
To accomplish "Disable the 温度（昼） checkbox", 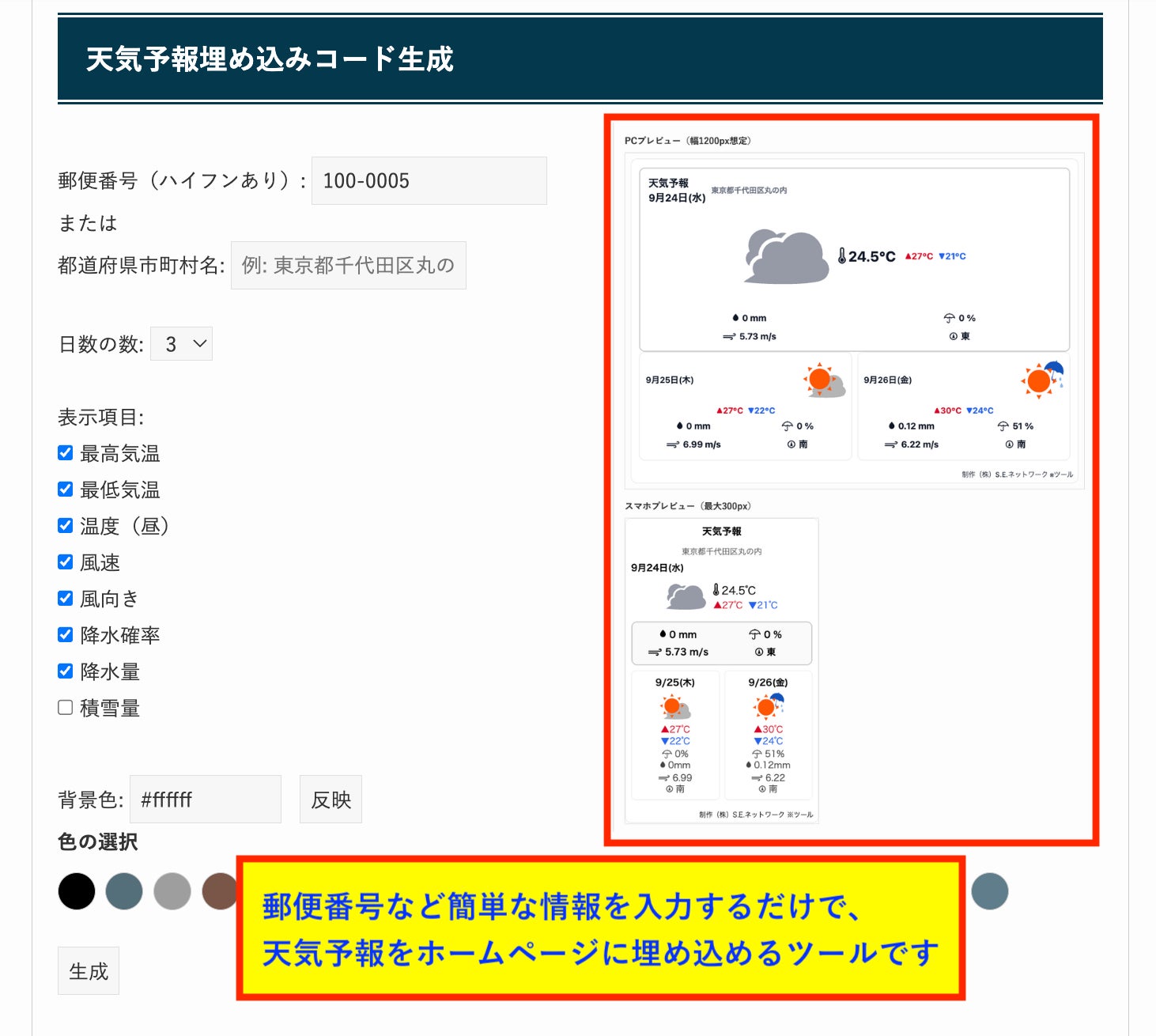I will click(x=66, y=526).
